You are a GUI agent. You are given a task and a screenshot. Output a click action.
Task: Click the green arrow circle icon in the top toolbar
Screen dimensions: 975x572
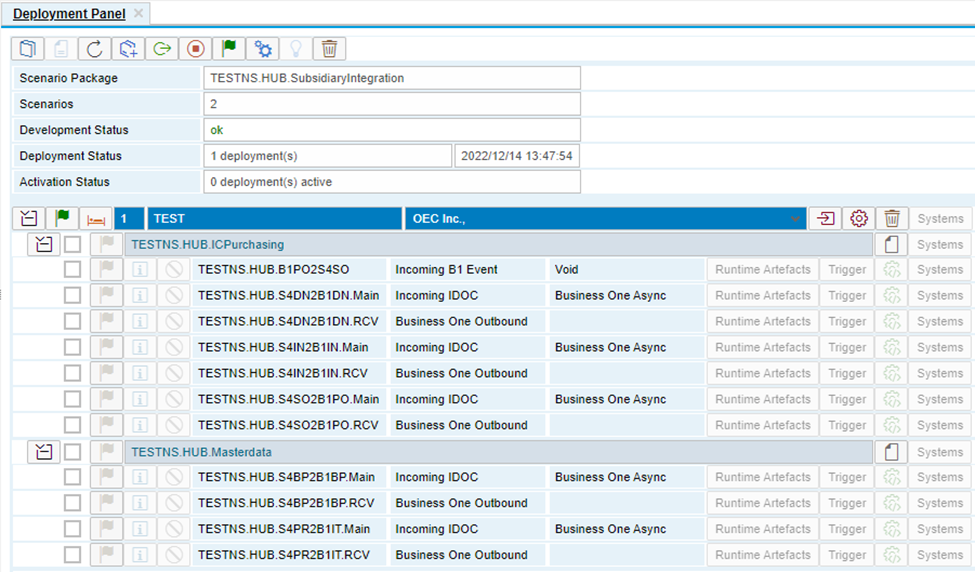(x=161, y=48)
